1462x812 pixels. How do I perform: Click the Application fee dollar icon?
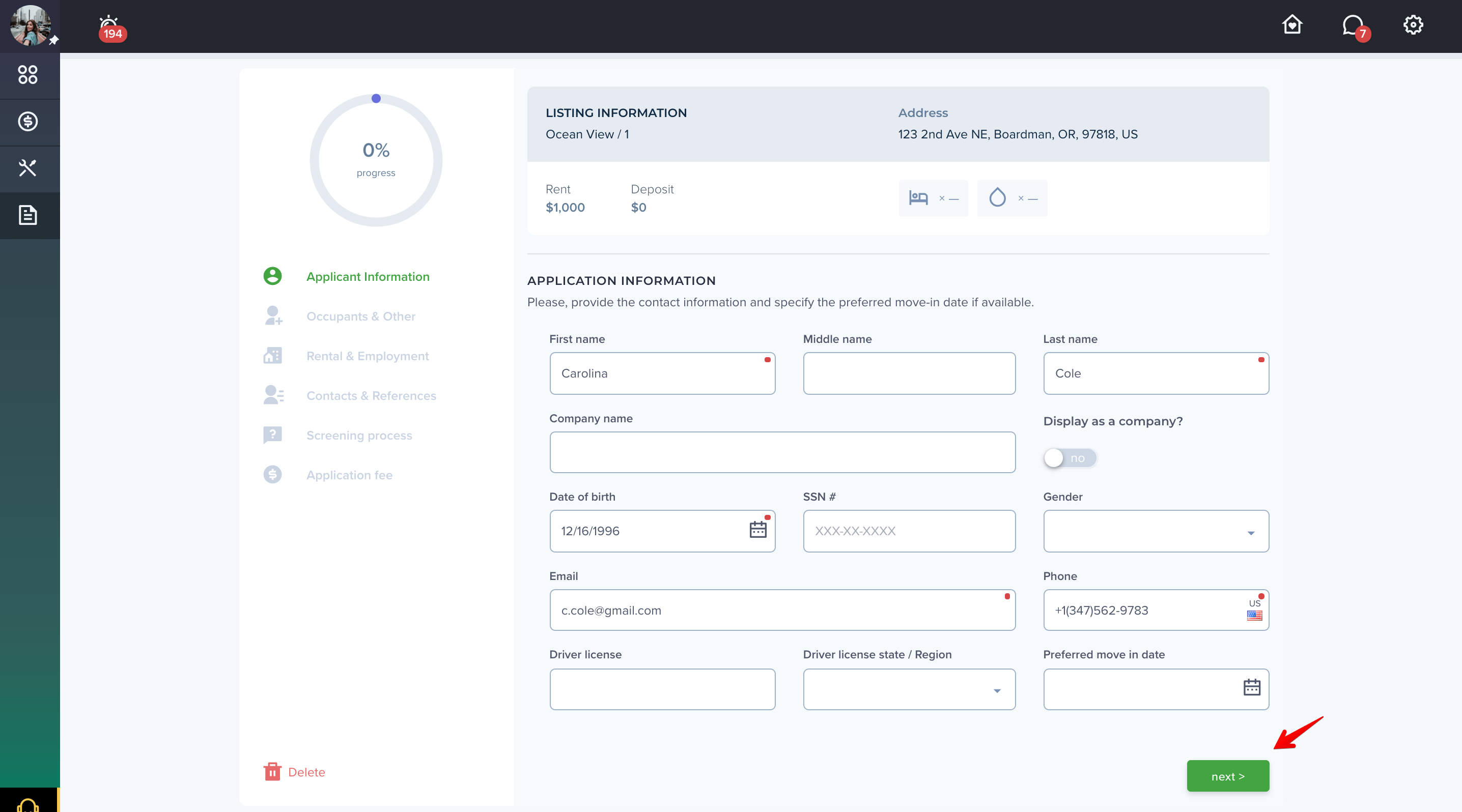[272, 475]
